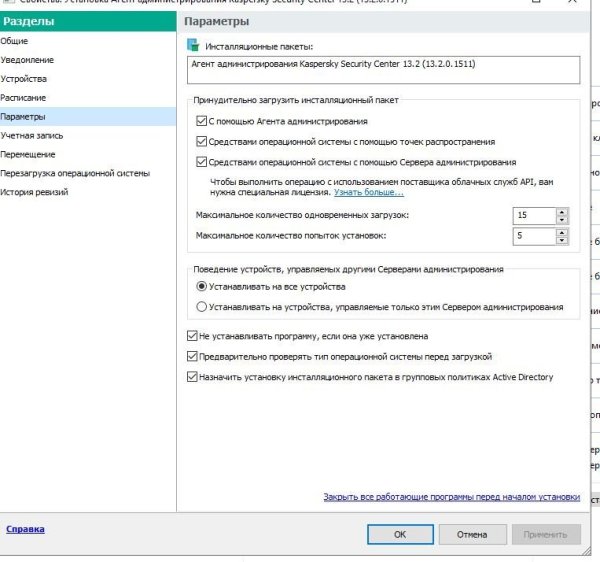The width and height of the screenshot is (600, 562).
Task: Click the installation attempts field showing 5
Action: click(534, 236)
